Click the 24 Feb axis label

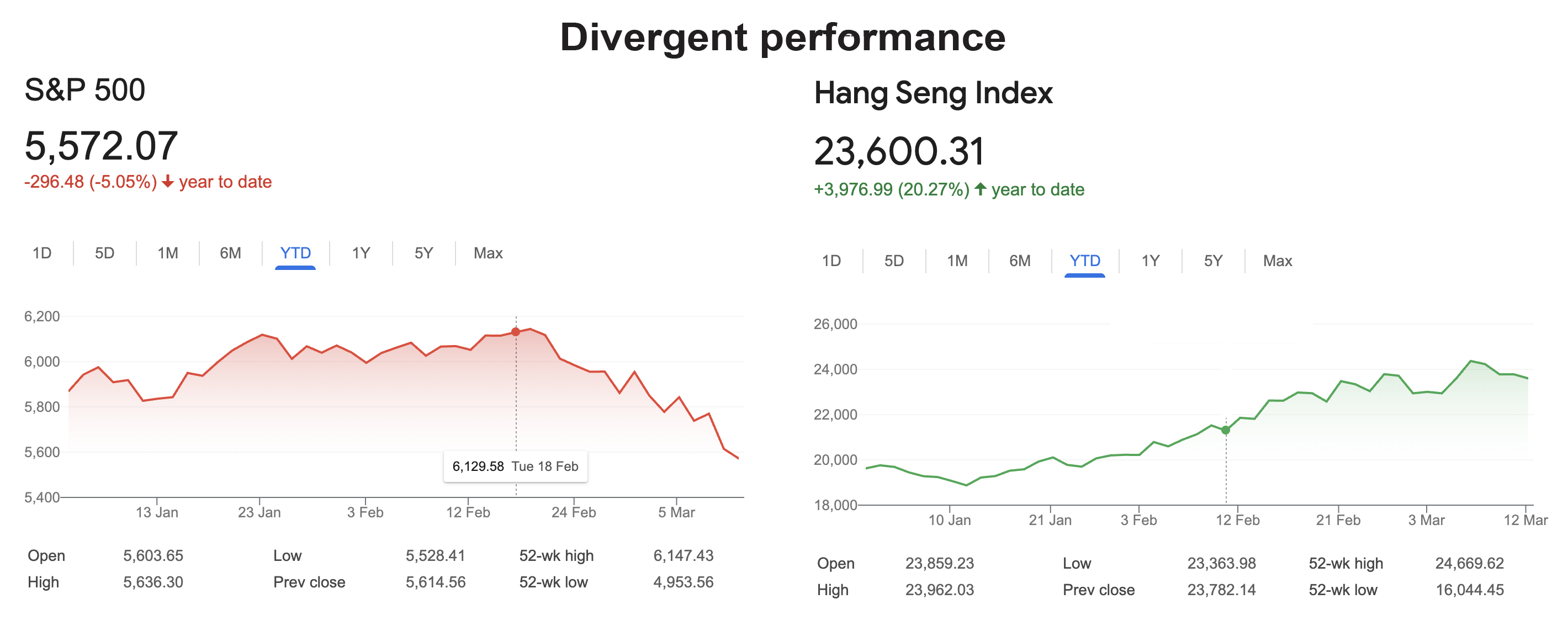[574, 512]
